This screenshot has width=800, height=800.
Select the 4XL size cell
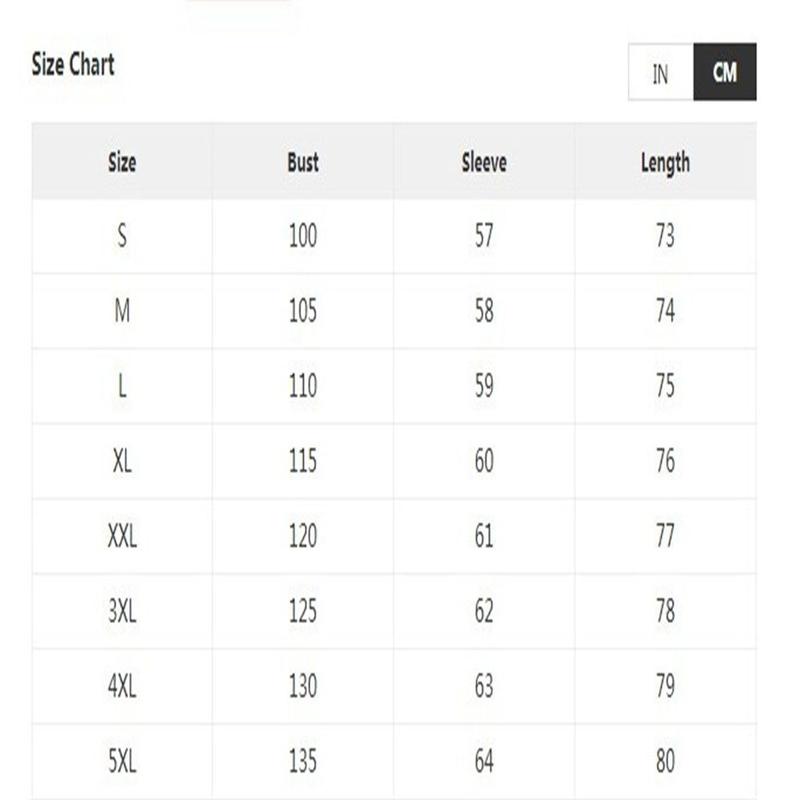tap(122, 686)
